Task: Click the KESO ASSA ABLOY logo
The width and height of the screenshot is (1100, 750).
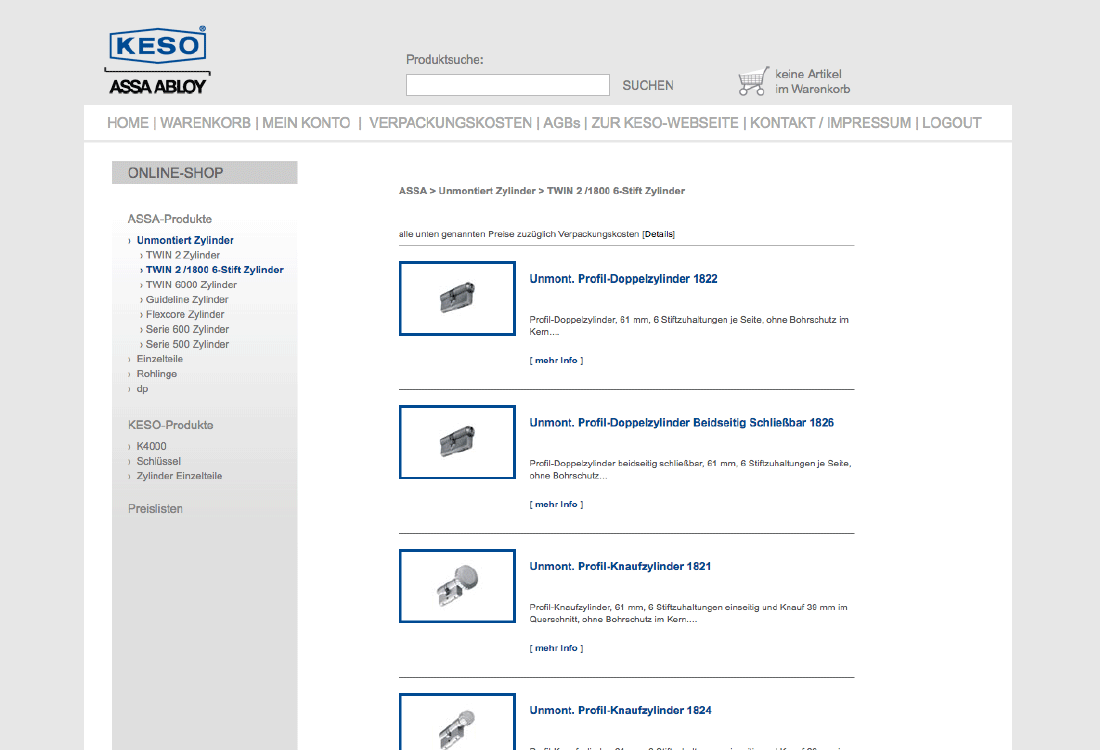Action: 158,61
